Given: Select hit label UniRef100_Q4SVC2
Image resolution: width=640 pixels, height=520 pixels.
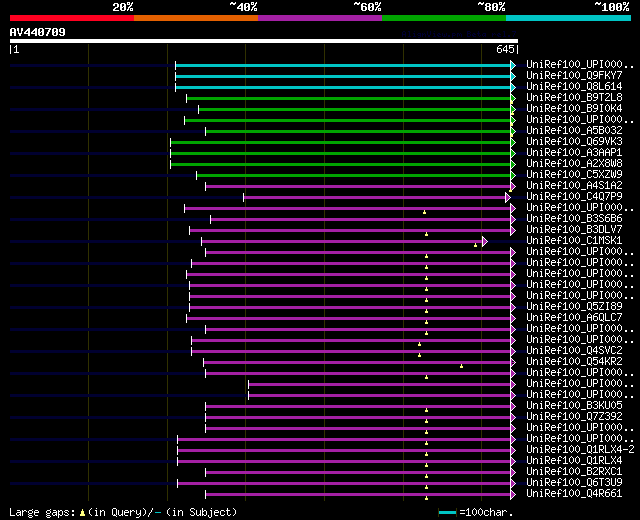Looking at the screenshot, I should (x=574, y=351).
